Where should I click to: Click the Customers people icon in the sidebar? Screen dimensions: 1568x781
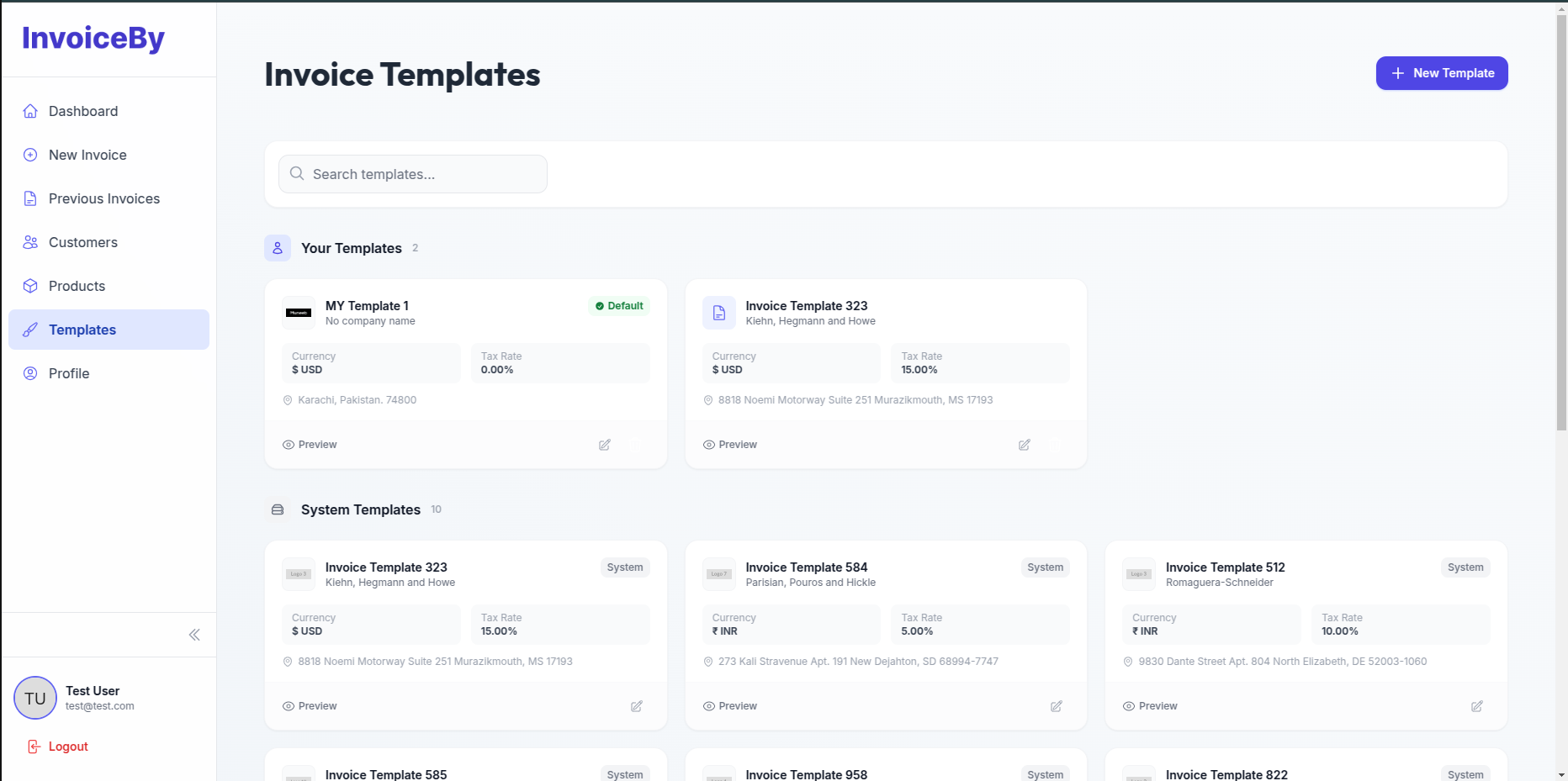tap(30, 242)
